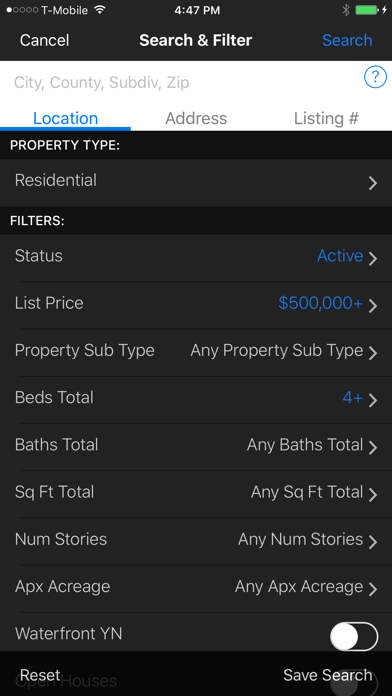Expand Property Sub Type options
Screen dimensions: 392x696
(x=196, y=352)
